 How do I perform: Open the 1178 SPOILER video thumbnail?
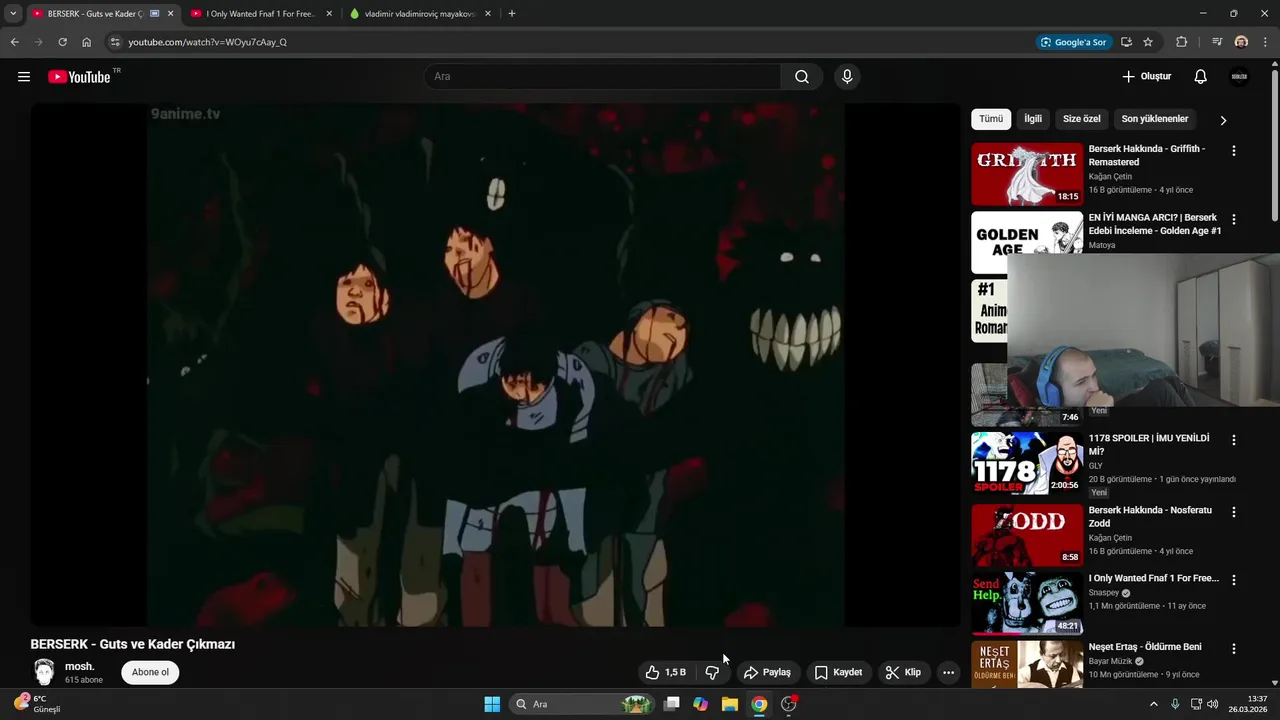click(x=1027, y=463)
